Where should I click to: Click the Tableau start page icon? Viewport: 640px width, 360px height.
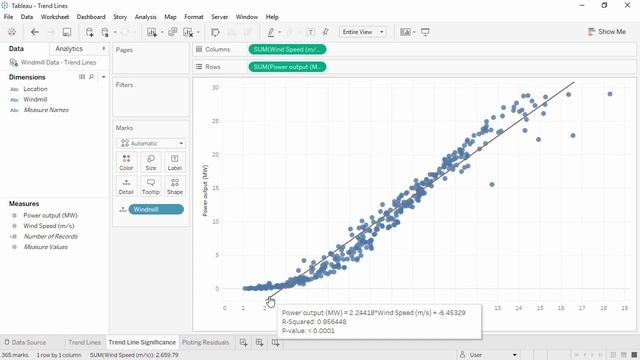point(12,32)
